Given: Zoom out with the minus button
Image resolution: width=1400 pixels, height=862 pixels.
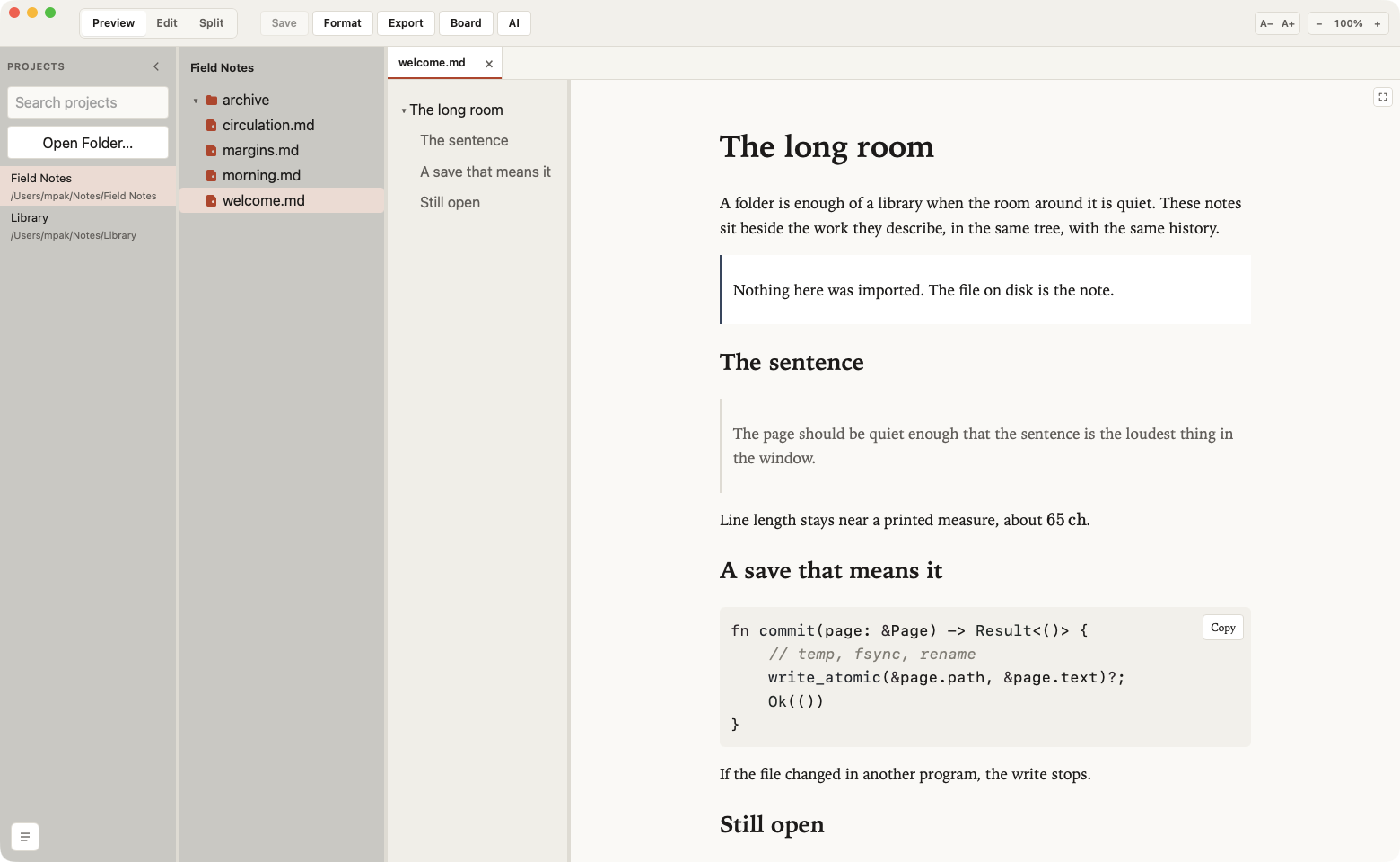Looking at the screenshot, I should point(1319,23).
